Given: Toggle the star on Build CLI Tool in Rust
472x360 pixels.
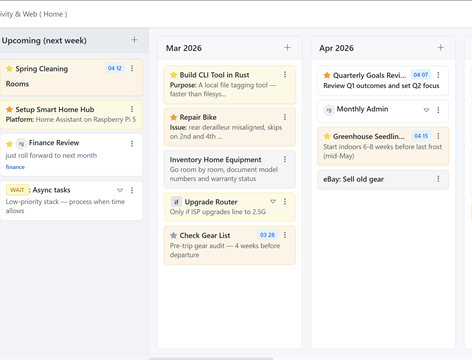Looking at the screenshot, I should click(x=173, y=75).
